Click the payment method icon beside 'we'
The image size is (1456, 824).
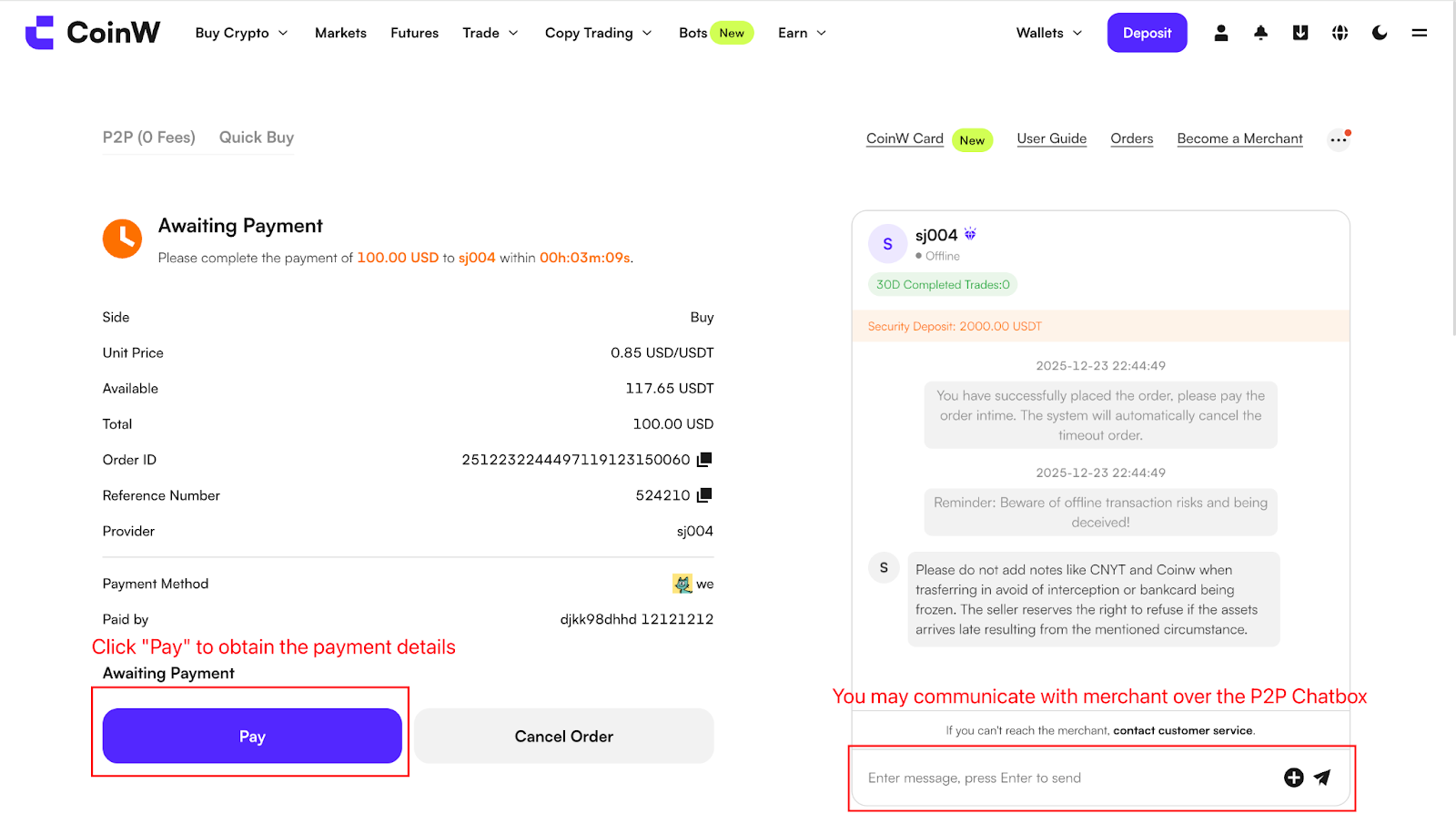[x=682, y=584]
